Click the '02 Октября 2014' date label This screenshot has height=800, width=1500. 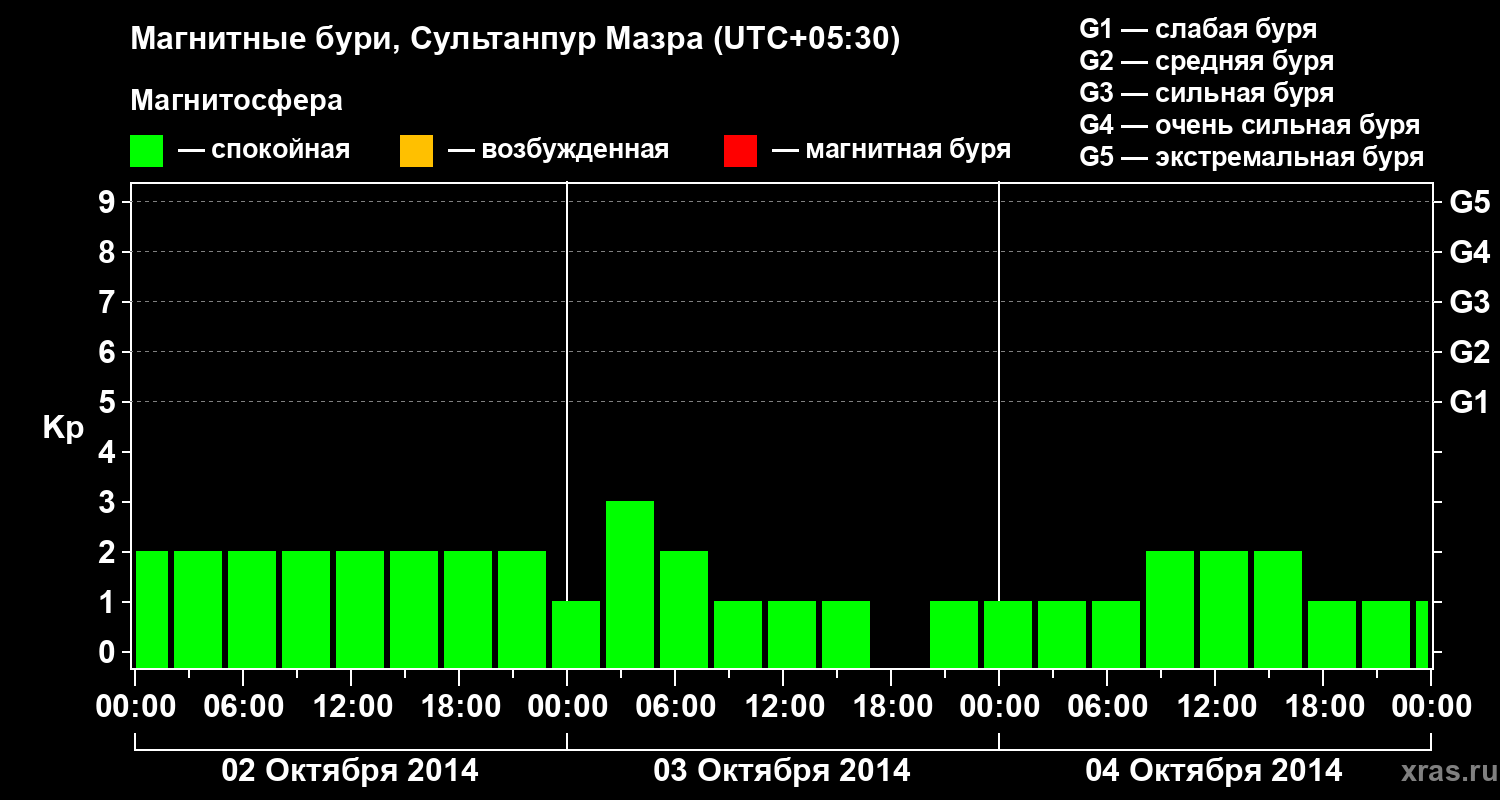click(350, 771)
